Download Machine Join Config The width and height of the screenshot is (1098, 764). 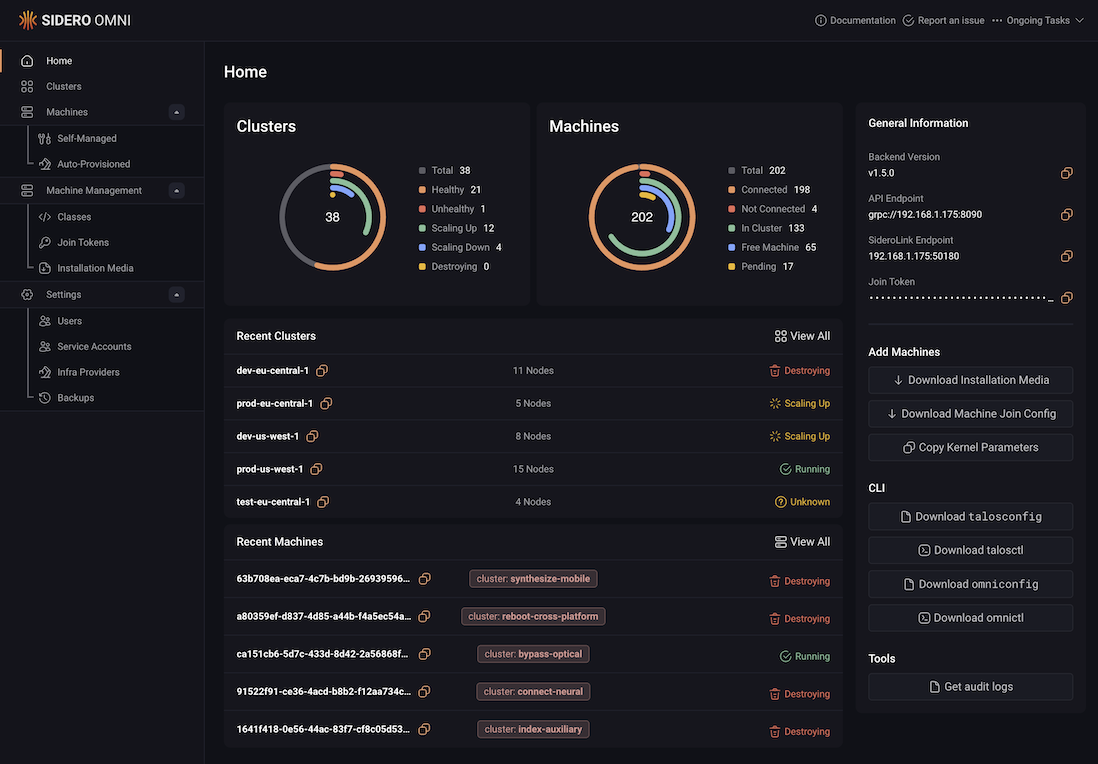(971, 414)
